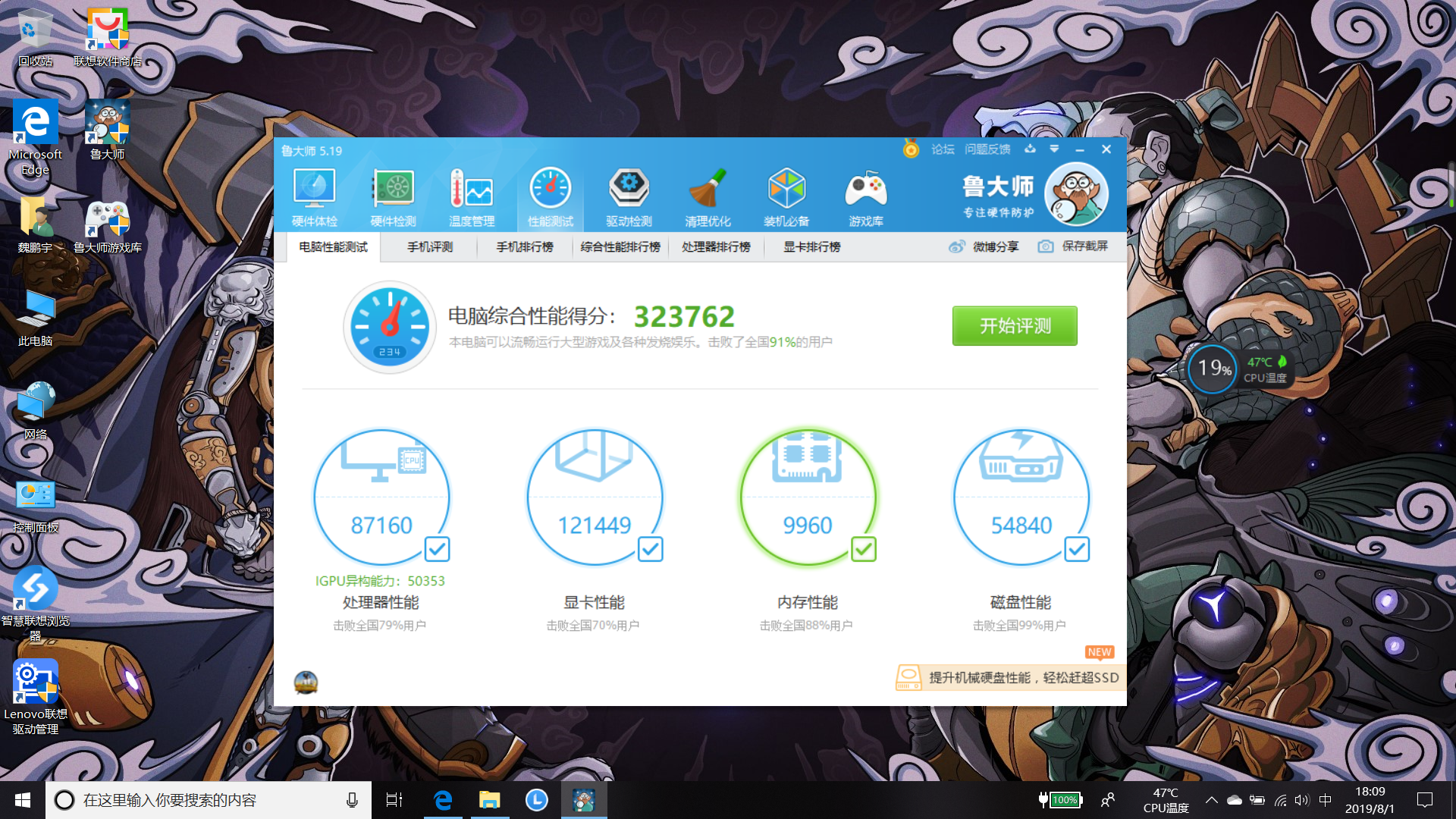Click the 121449 graphics score circle
The width and height of the screenshot is (1456, 819).
coord(595,497)
